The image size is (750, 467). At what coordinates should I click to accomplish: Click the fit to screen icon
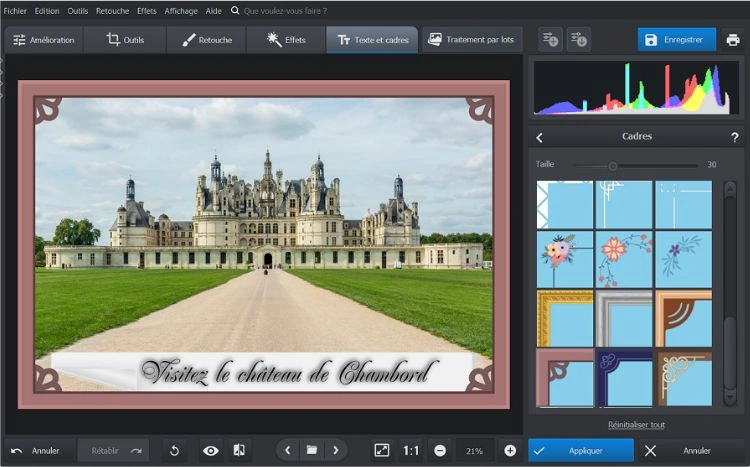coord(382,450)
